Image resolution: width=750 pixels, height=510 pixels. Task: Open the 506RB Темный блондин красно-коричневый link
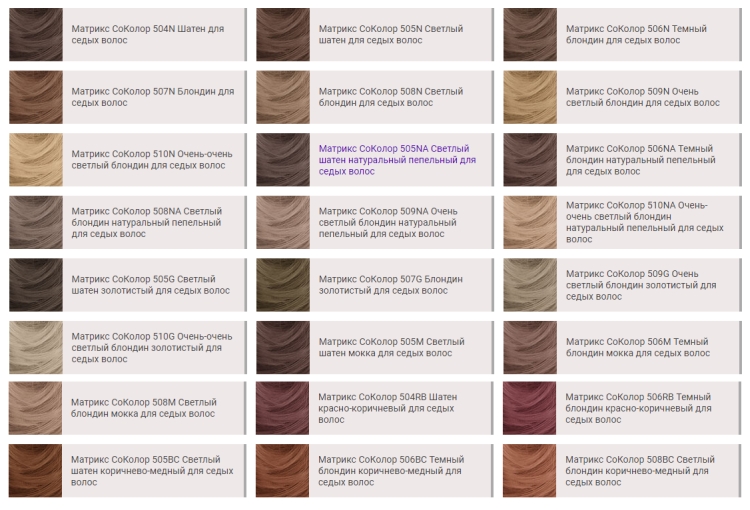coord(639,408)
